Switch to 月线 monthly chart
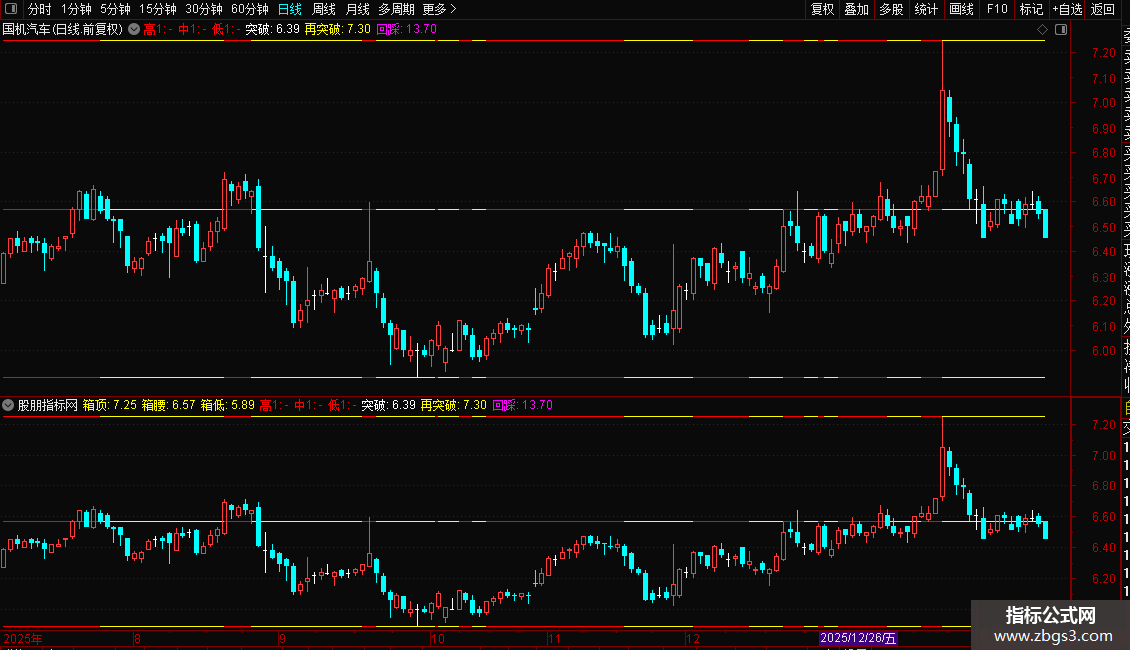Image resolution: width=1130 pixels, height=650 pixels. (x=357, y=9)
